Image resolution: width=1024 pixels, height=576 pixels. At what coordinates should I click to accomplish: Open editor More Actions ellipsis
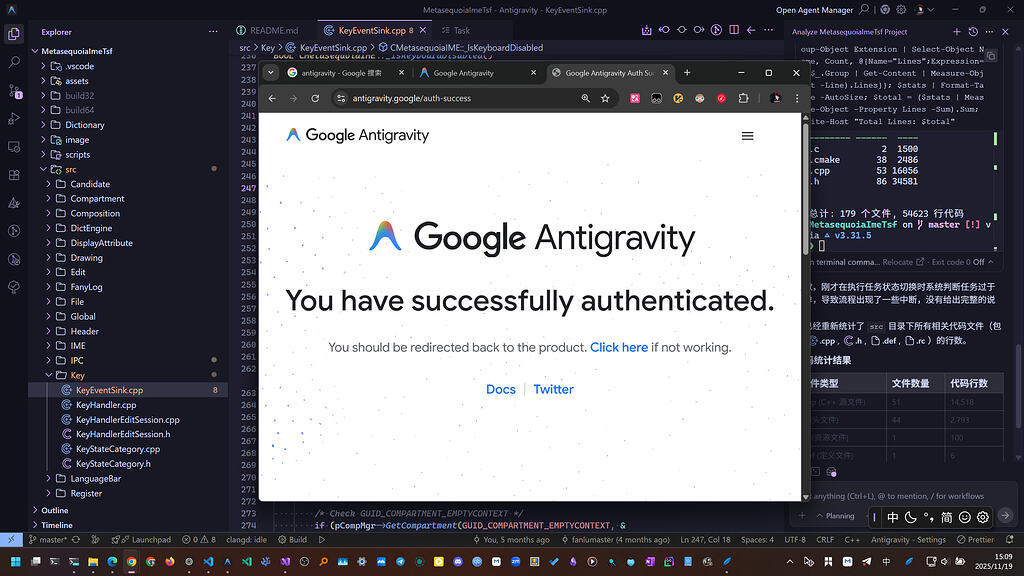click(x=769, y=30)
